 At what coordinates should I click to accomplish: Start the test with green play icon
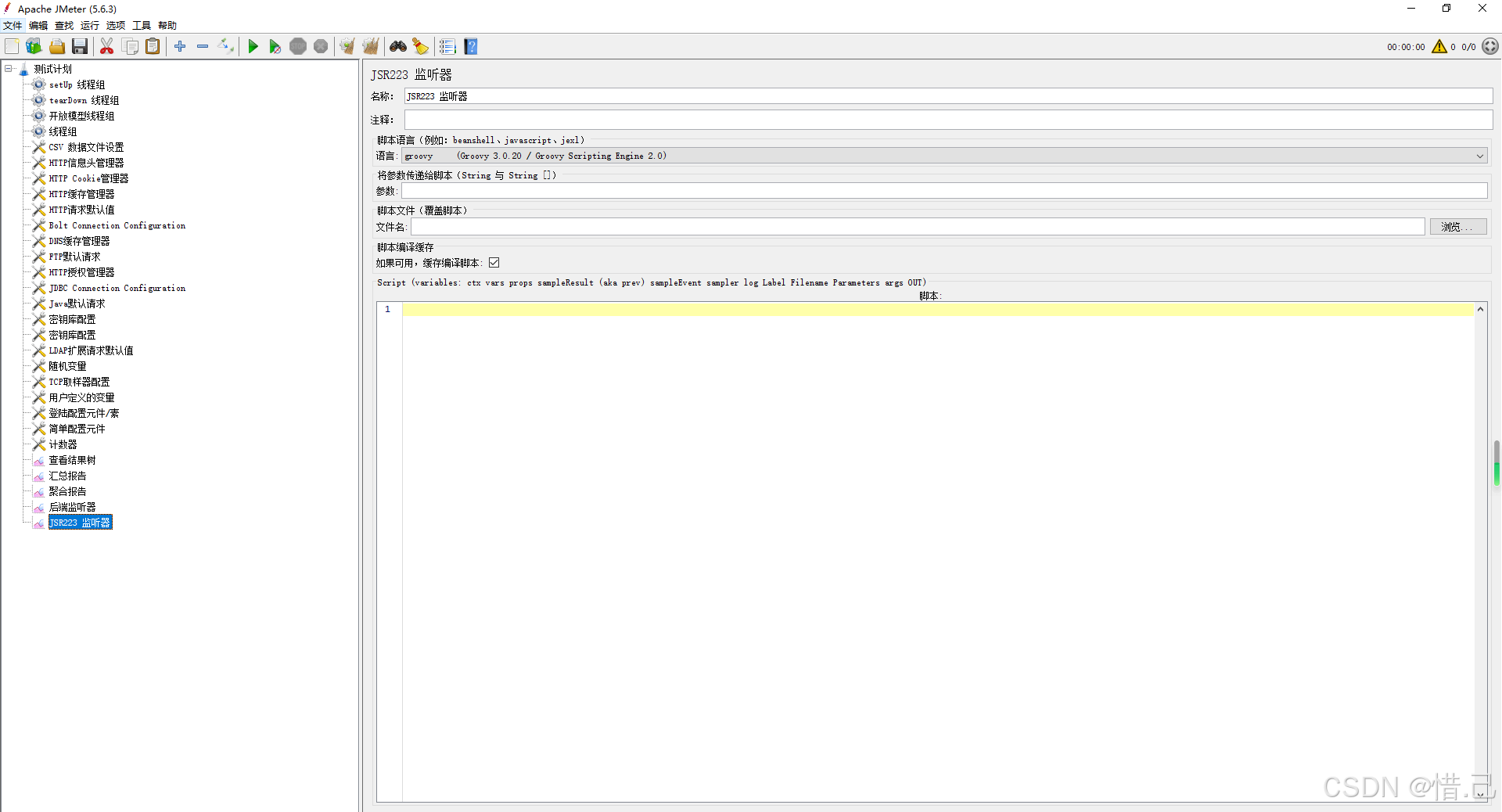click(253, 47)
